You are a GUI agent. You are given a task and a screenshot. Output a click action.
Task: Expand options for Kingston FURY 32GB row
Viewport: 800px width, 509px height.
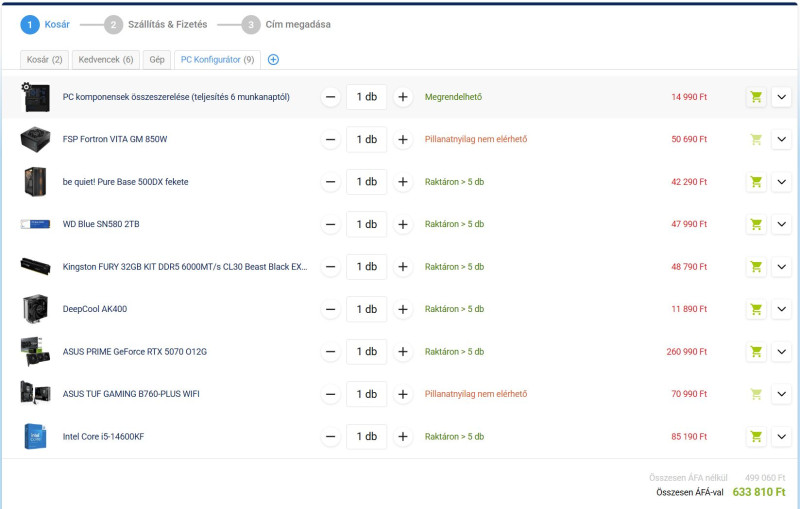(781, 267)
